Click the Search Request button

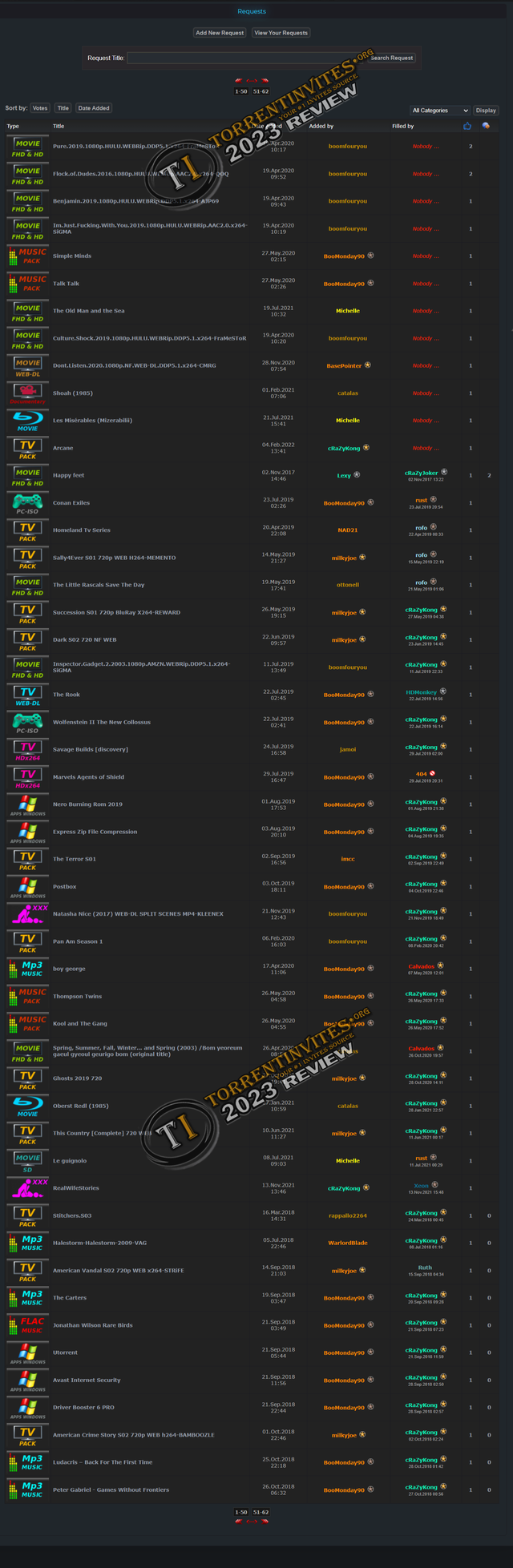(x=392, y=58)
